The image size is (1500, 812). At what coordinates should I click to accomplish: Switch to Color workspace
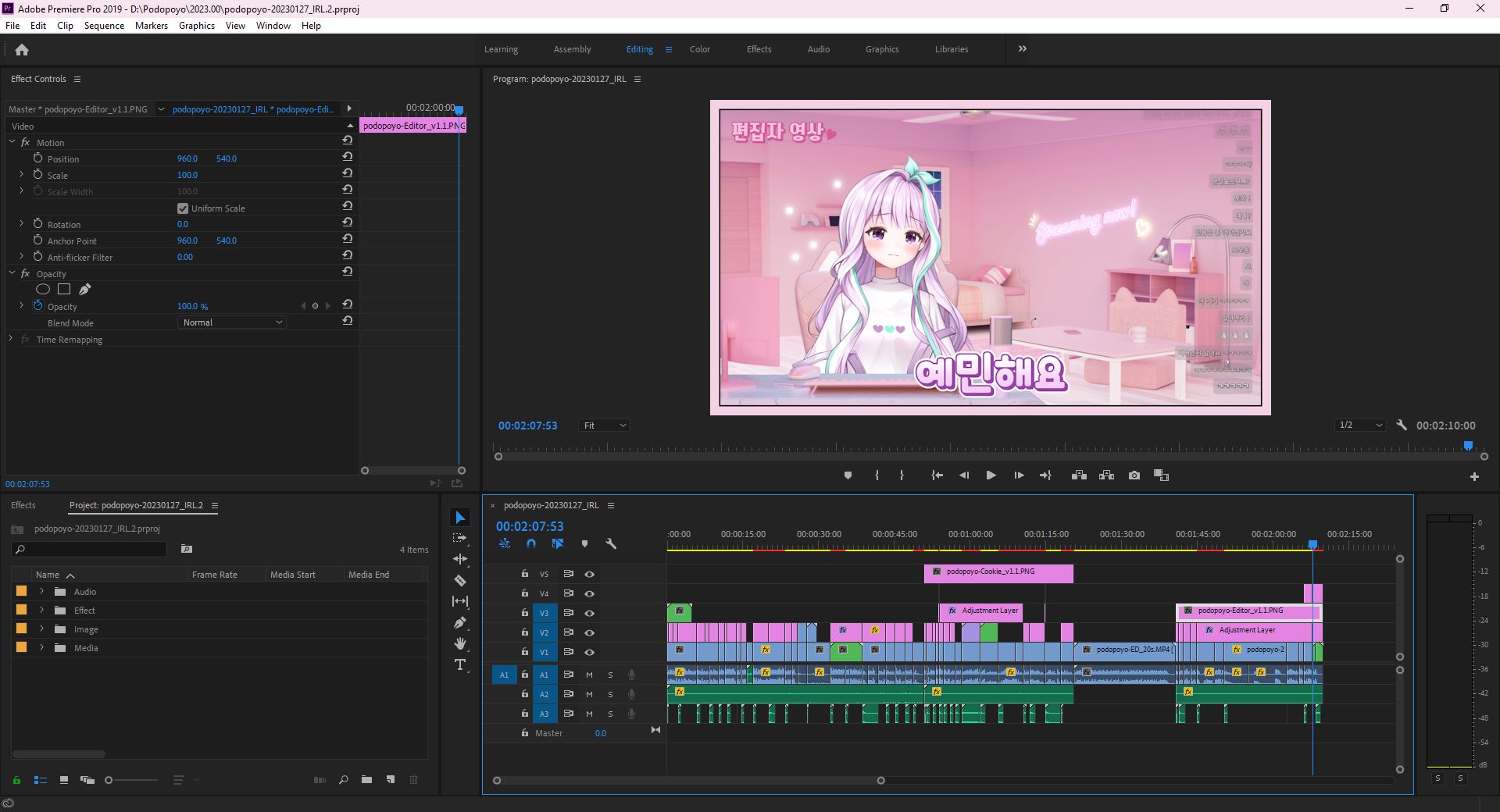700,49
